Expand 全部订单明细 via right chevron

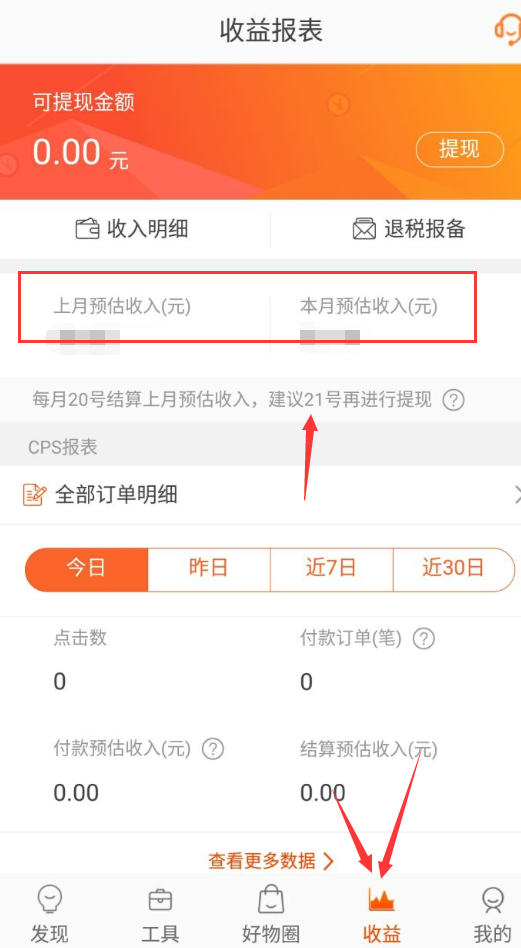pos(517,495)
